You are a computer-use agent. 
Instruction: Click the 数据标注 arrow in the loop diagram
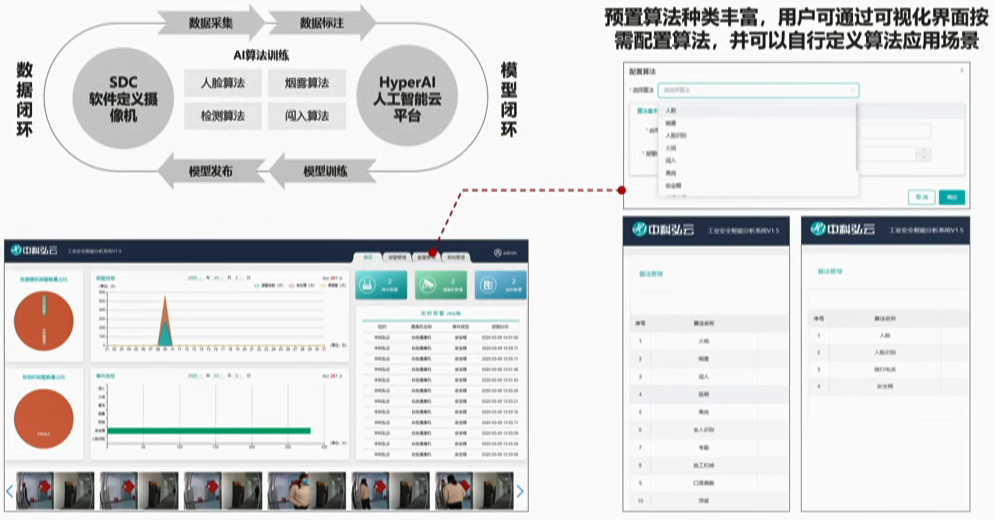click(322, 23)
